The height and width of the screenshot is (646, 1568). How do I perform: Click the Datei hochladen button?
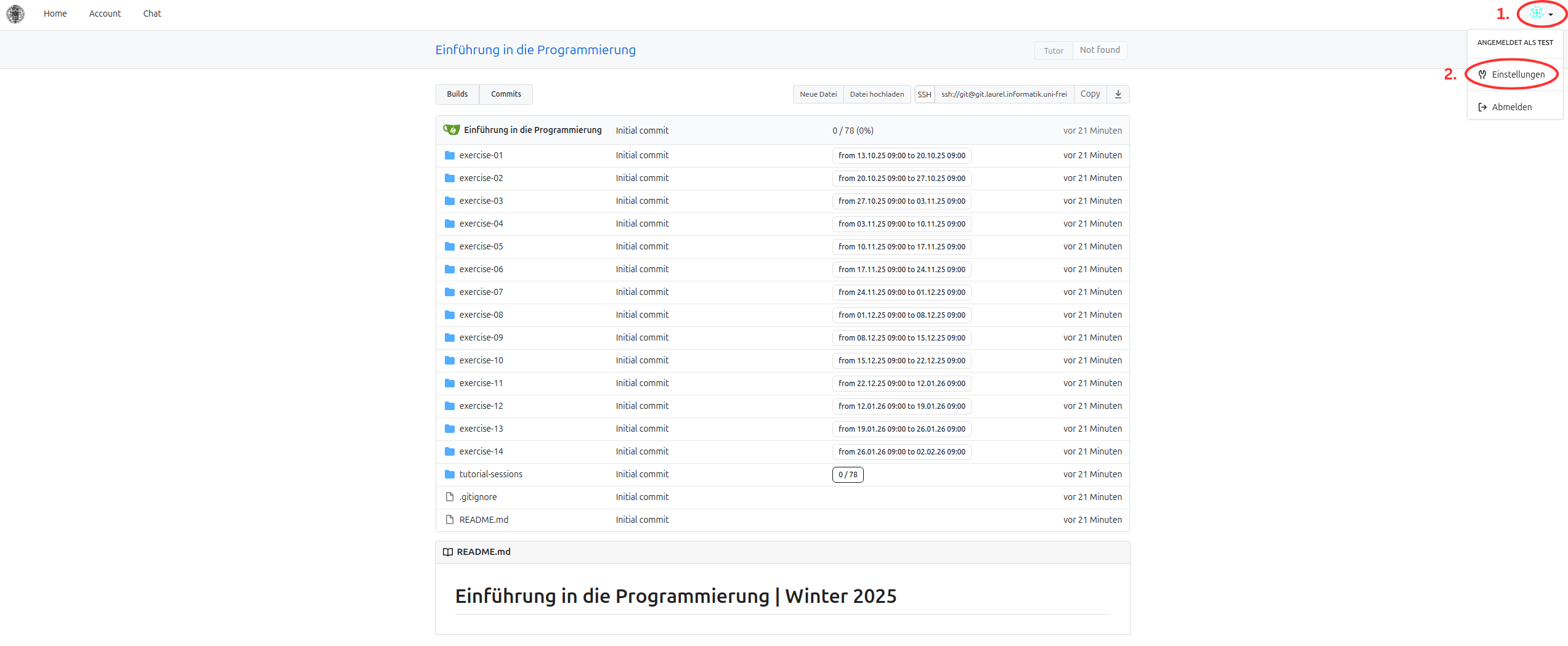point(877,94)
